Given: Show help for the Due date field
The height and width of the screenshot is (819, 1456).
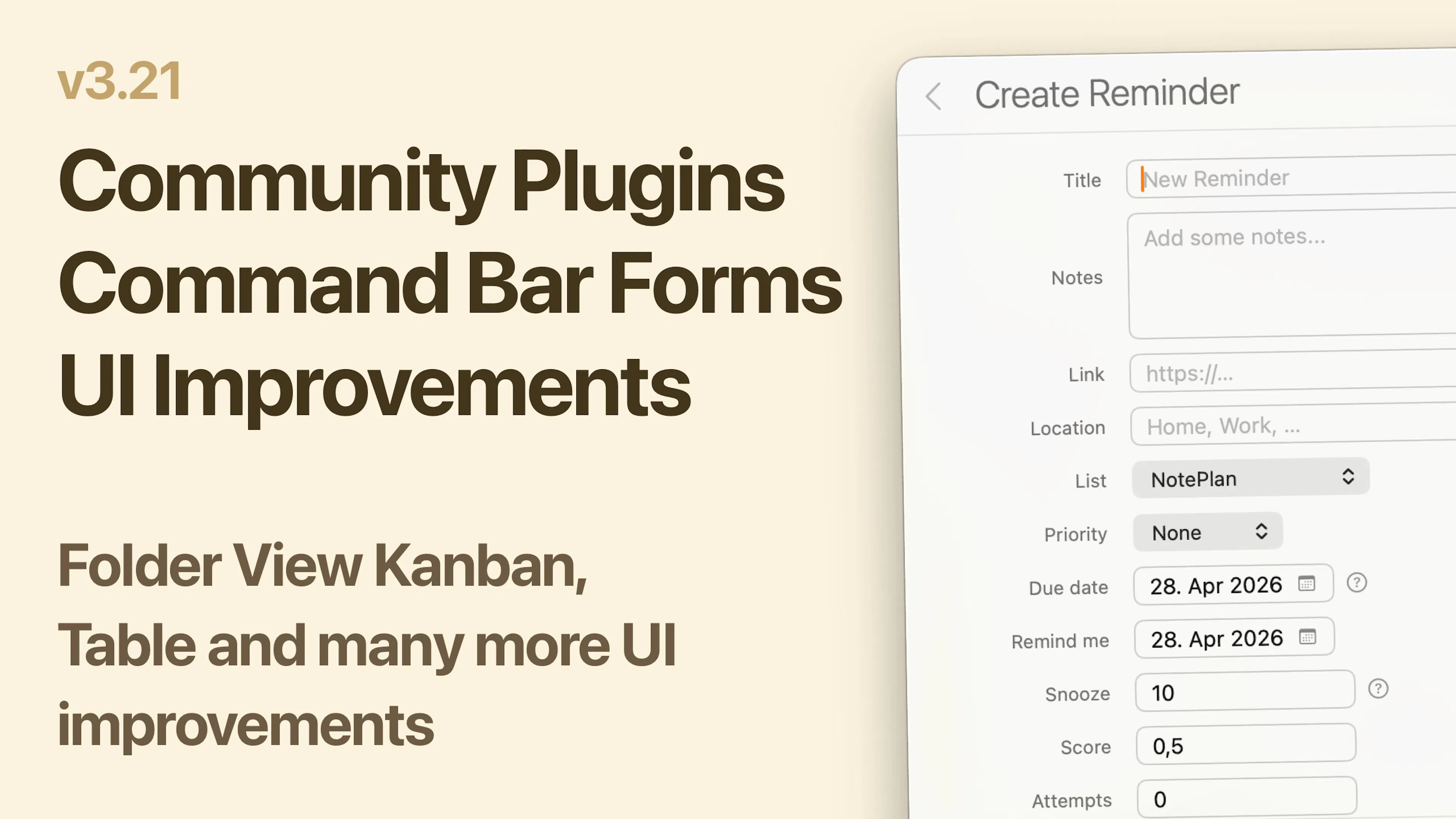Looking at the screenshot, I should point(1357,583).
